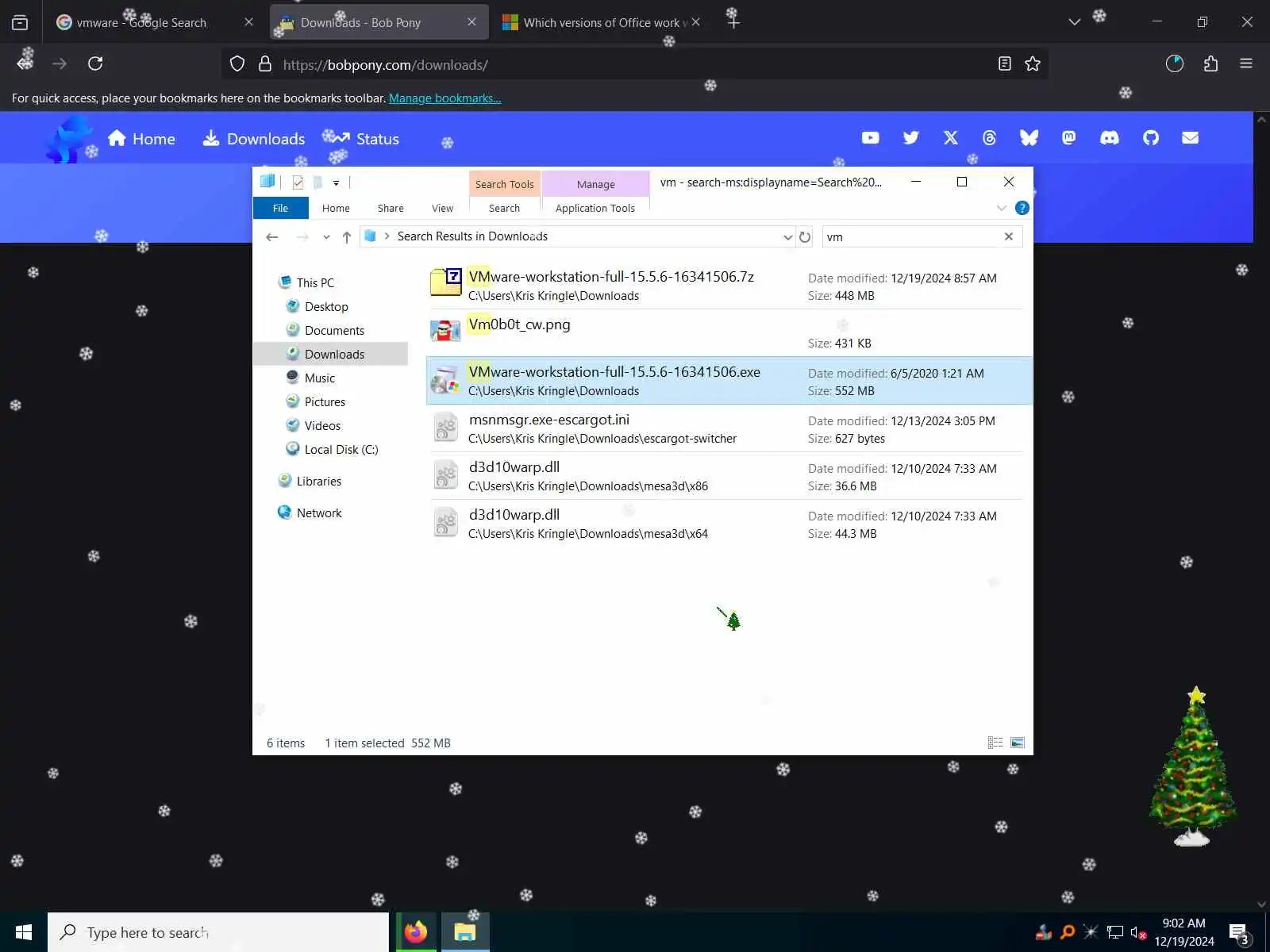Open Explorer help question mark
Image resolution: width=1270 pixels, height=952 pixels.
(x=1022, y=208)
